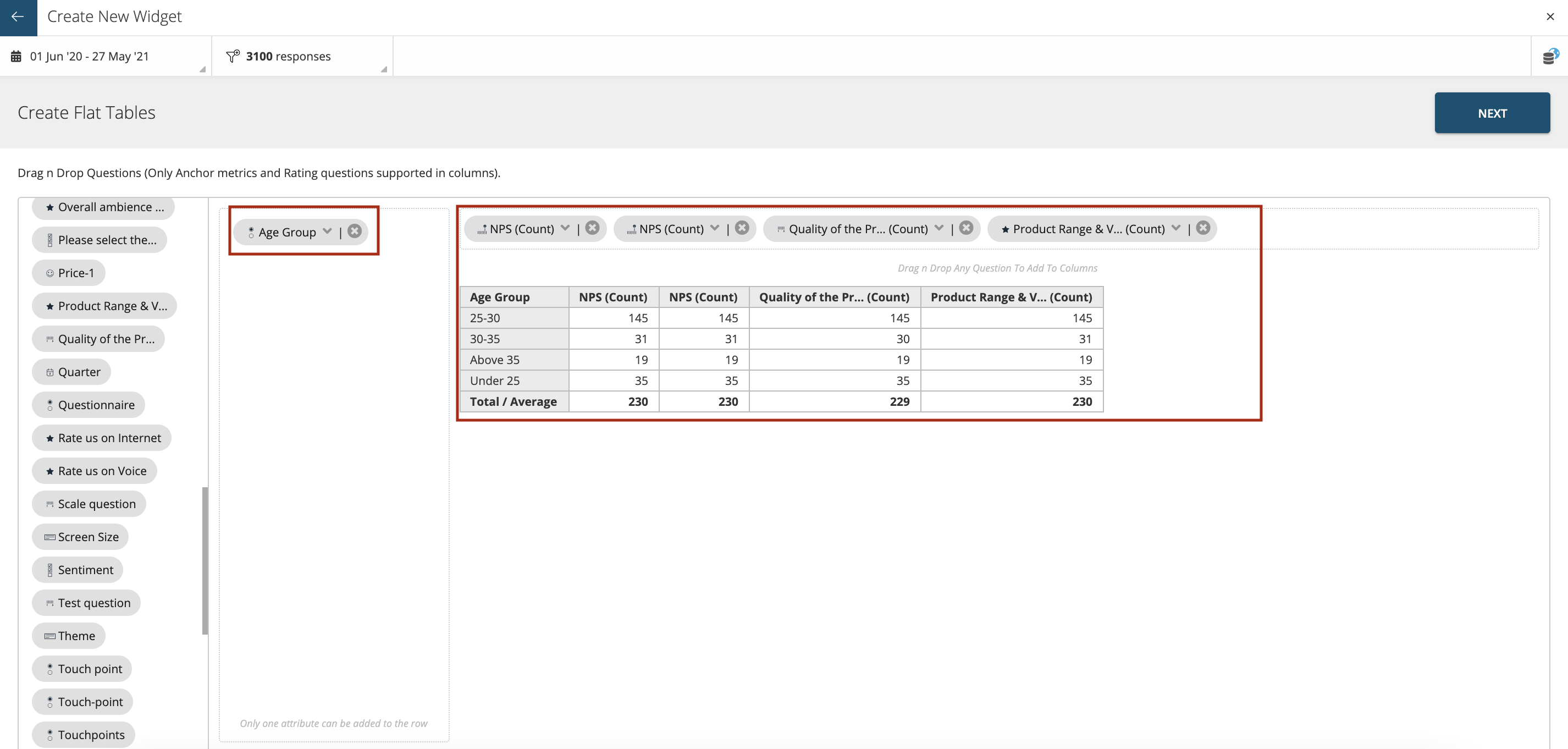This screenshot has width=1568, height=749.
Task: Click the 229 total cell
Action: [x=835, y=401]
